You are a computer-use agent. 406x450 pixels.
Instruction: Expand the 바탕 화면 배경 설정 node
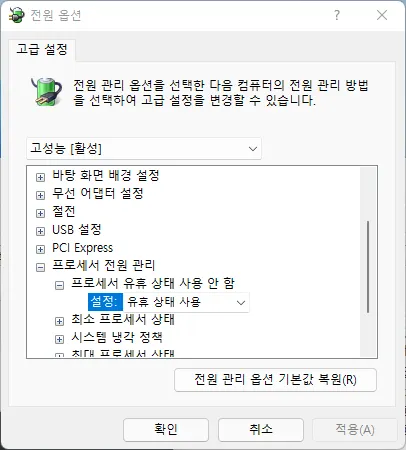coord(40,177)
